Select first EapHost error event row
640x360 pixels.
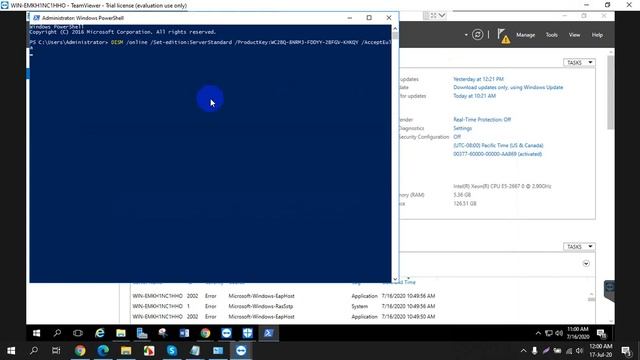pyautogui.click(x=284, y=296)
